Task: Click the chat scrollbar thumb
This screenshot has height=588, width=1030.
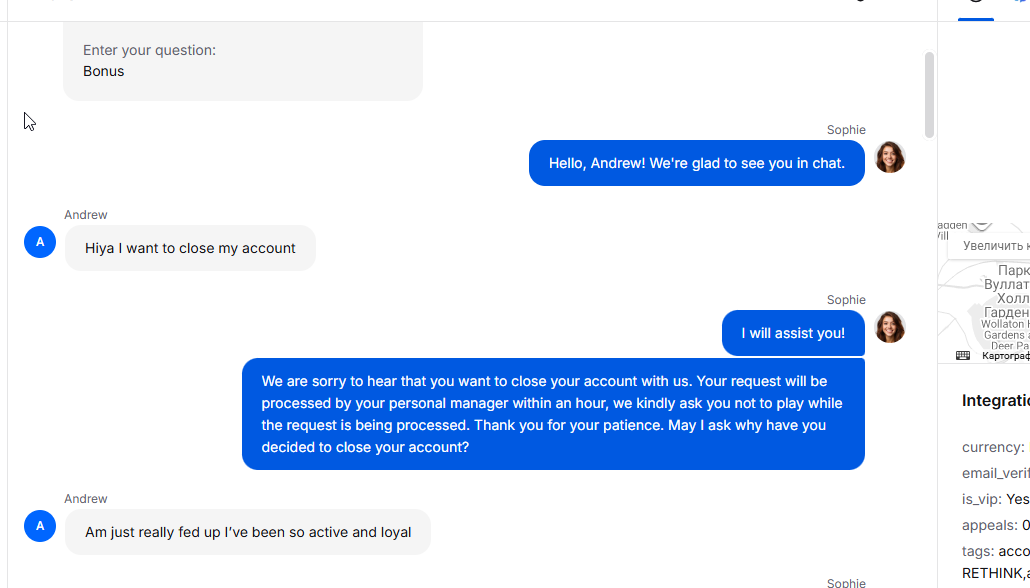Action: [929, 95]
